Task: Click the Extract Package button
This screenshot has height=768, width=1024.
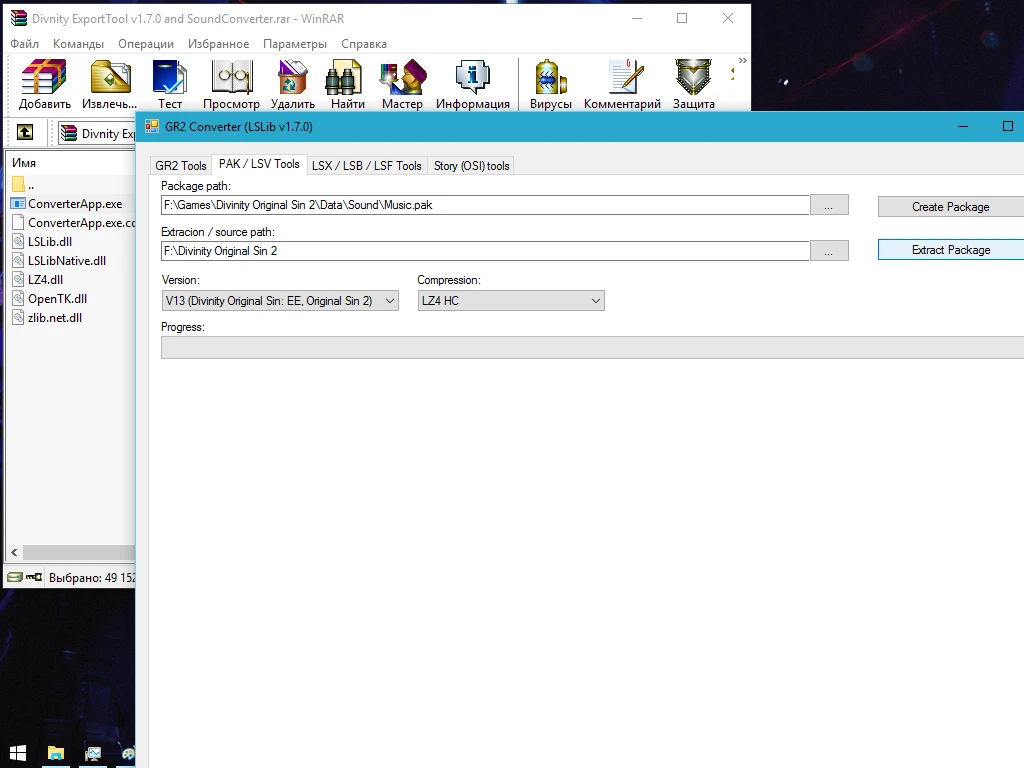Action: [949, 249]
